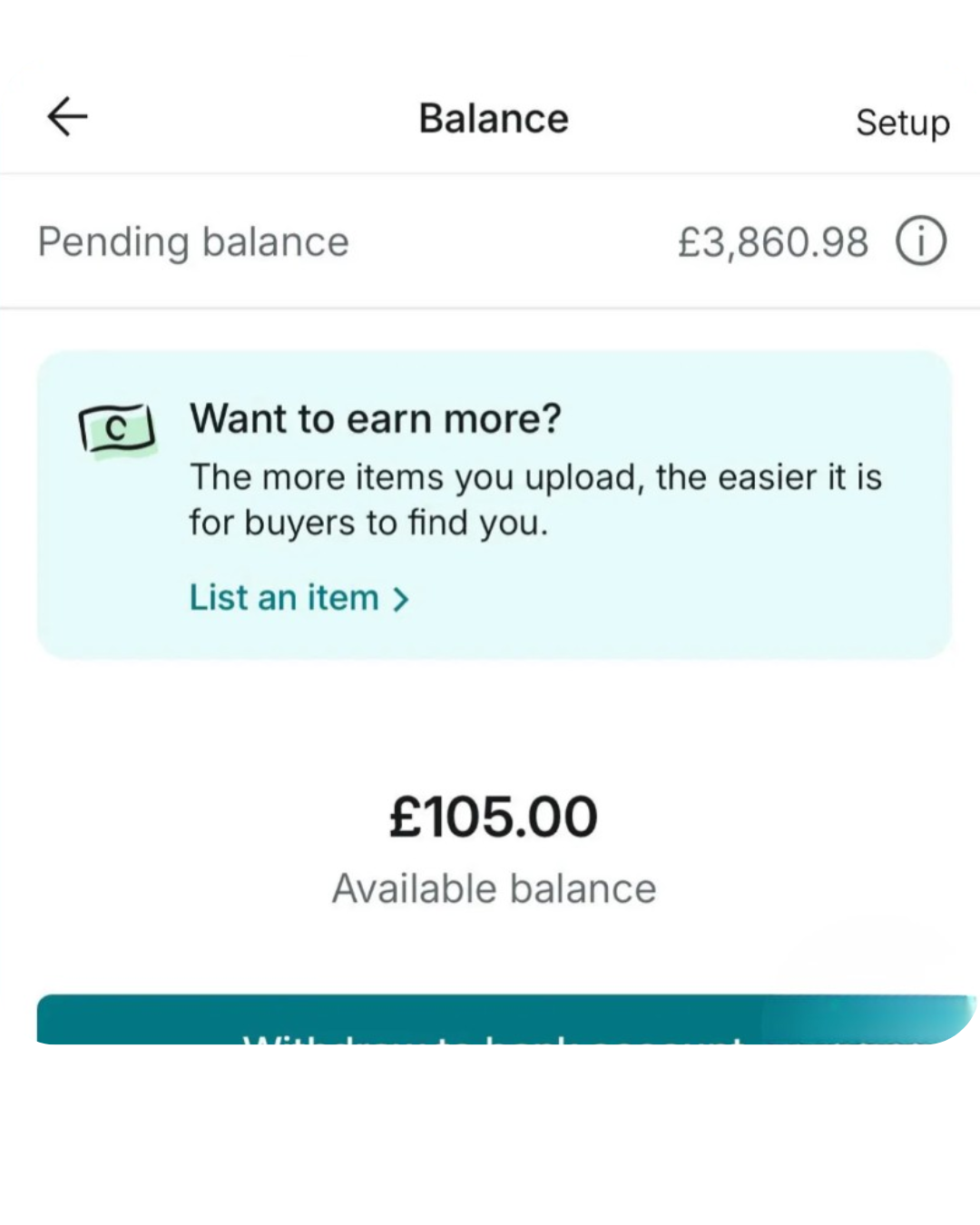Tap the £105.00 available amount
Image resolution: width=980 pixels, height=1225 pixels.
[x=494, y=817]
